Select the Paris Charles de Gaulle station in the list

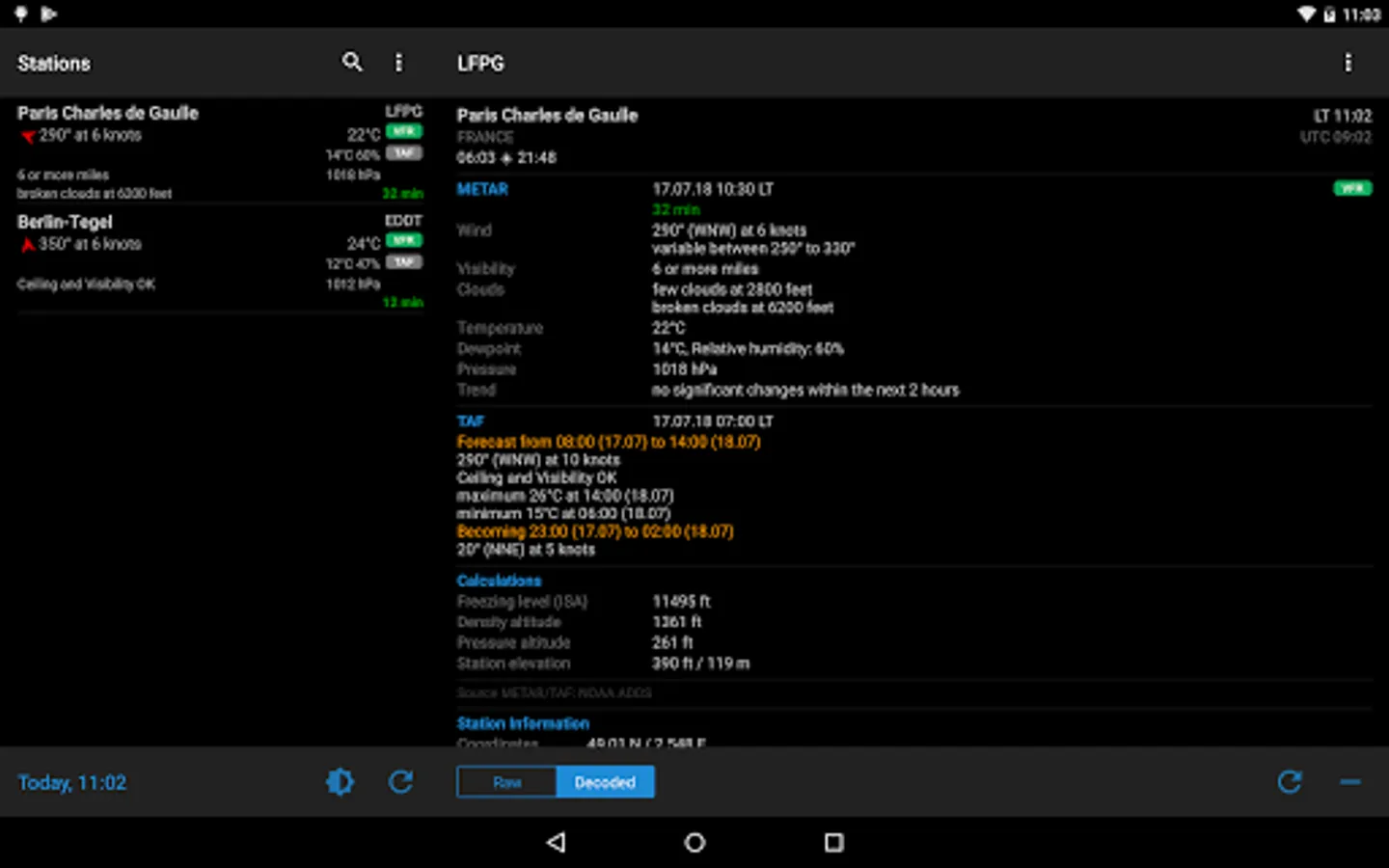220,151
